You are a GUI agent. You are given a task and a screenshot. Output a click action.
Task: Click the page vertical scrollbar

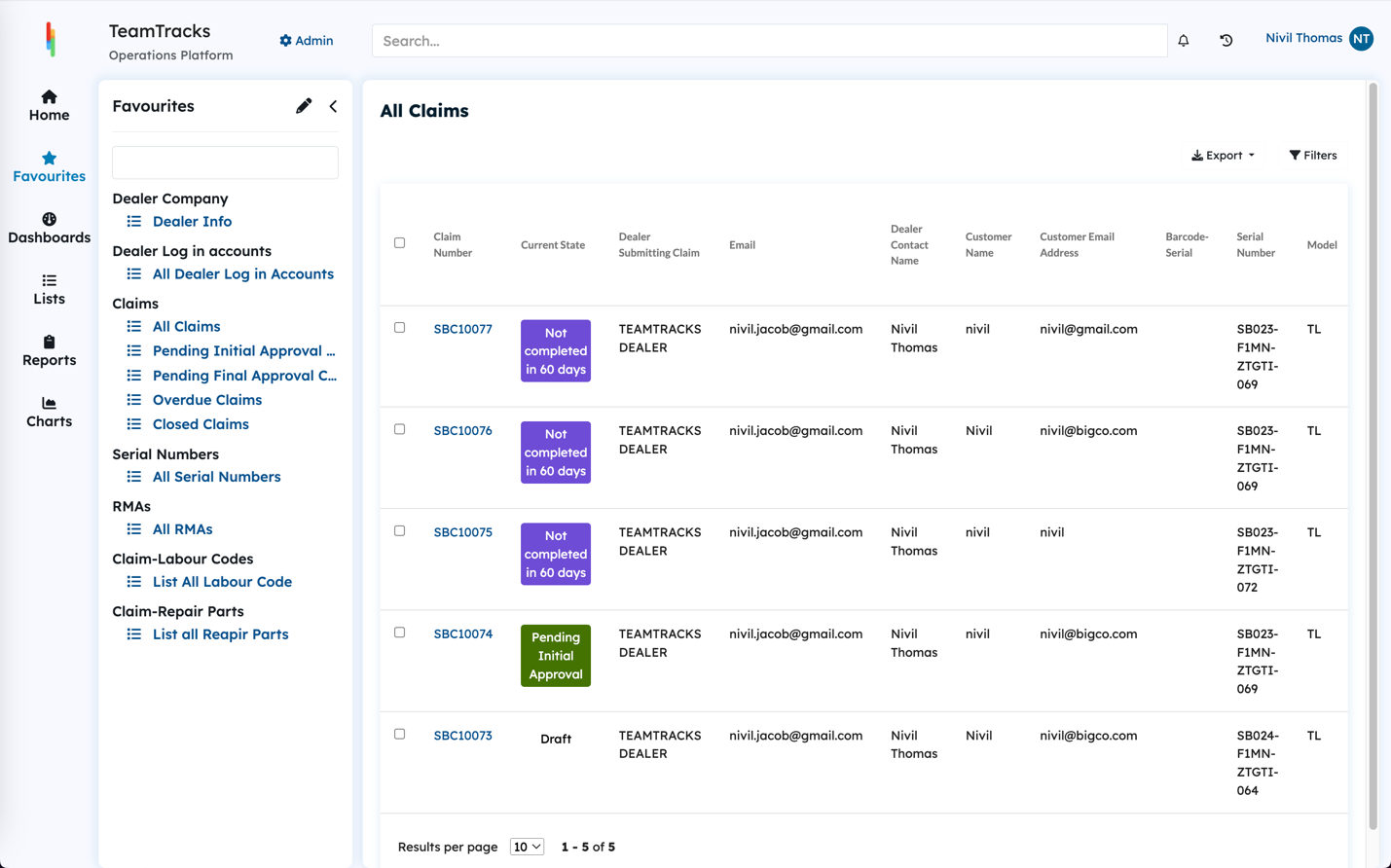tap(1373, 457)
